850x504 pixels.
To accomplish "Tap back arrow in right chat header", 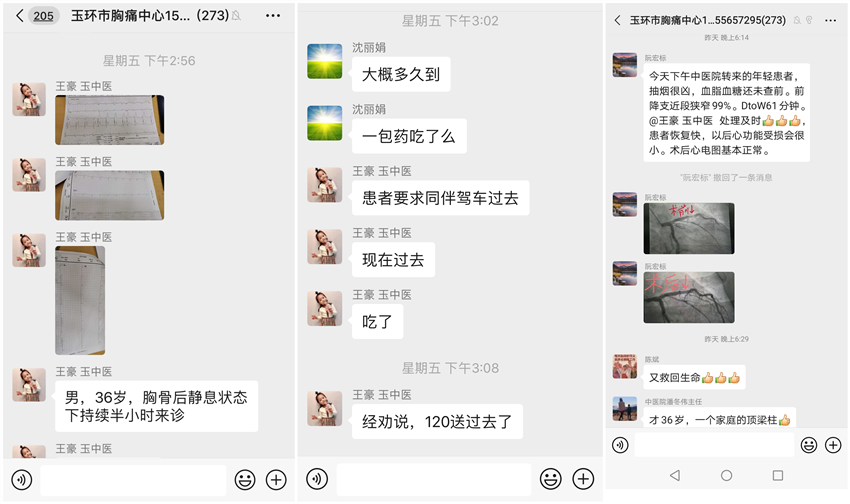I will pyautogui.click(x=617, y=21).
